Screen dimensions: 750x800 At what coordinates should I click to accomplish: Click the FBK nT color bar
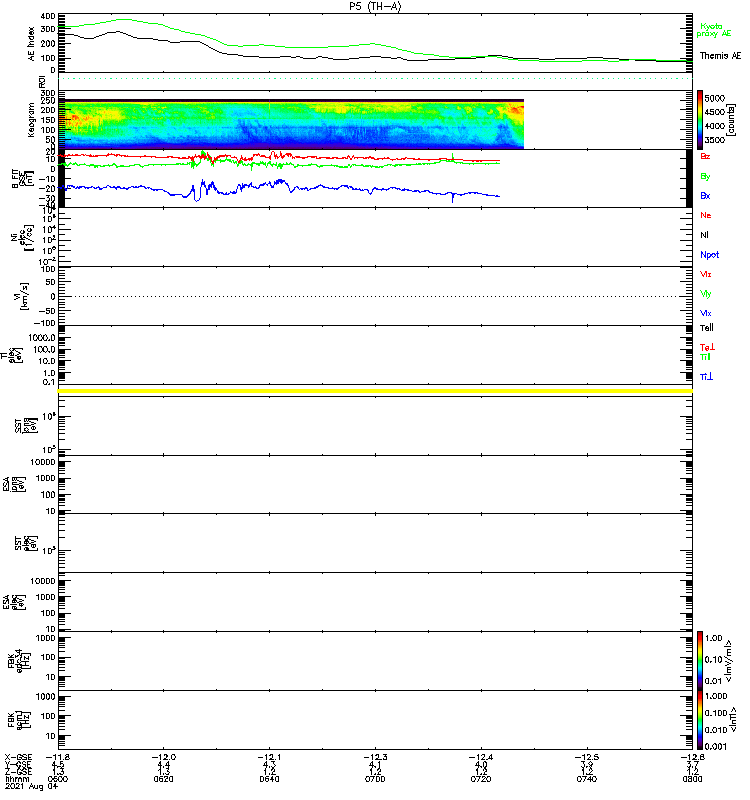(x=700, y=720)
